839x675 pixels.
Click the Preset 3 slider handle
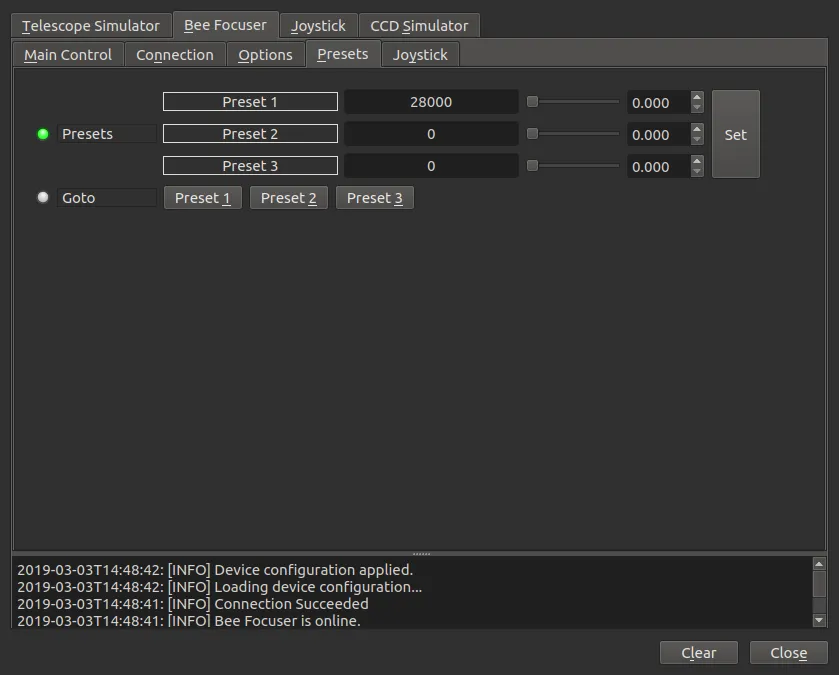click(x=532, y=166)
